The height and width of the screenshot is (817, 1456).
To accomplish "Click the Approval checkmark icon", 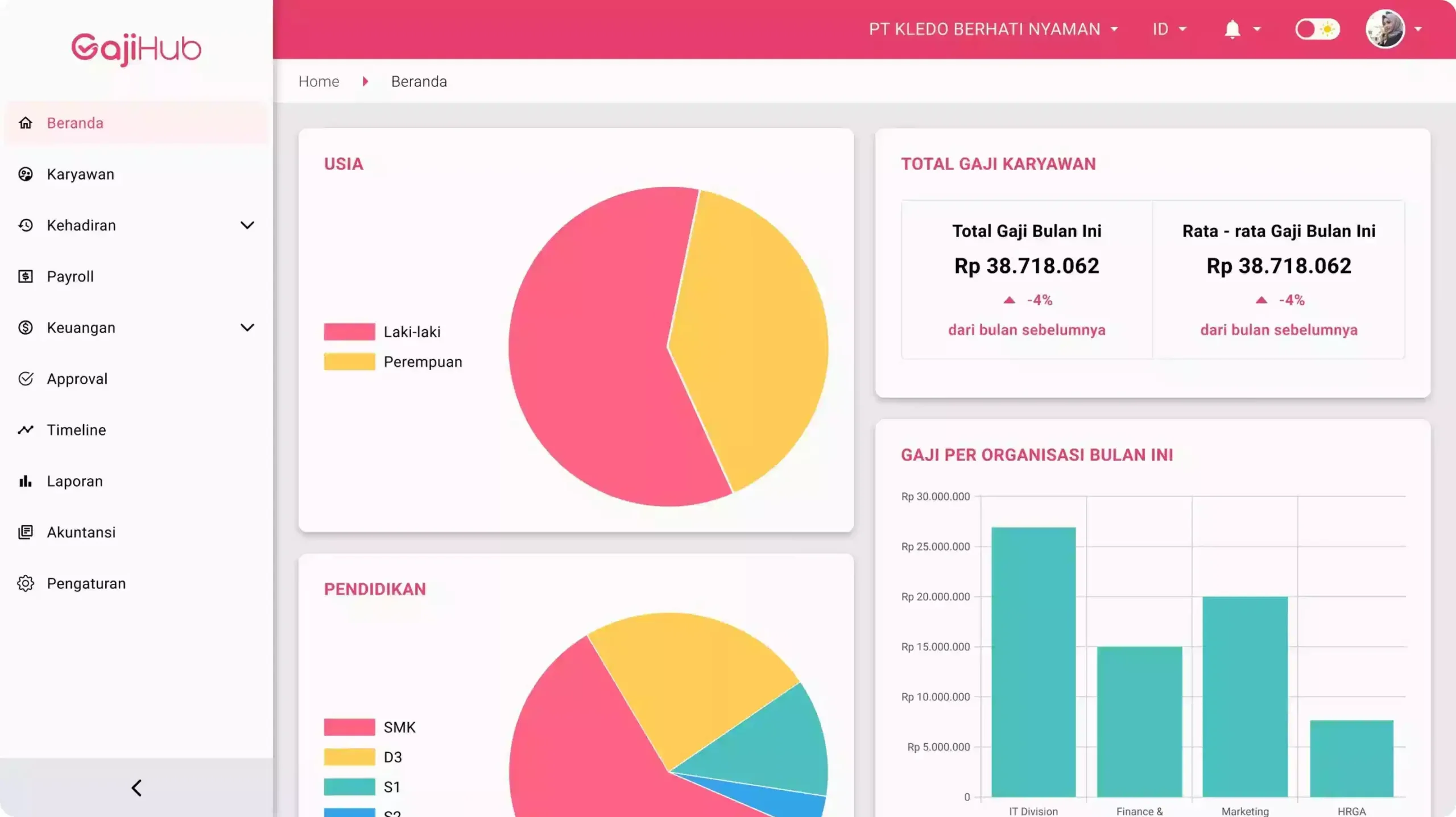I will tap(26, 379).
